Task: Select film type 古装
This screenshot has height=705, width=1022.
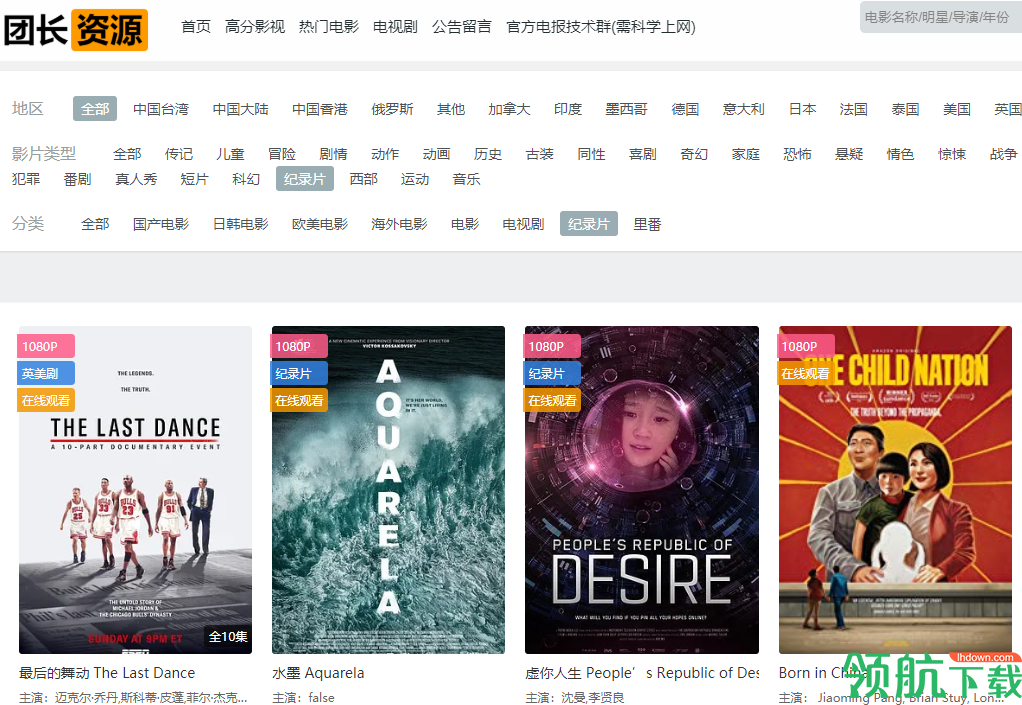Action: (x=539, y=154)
